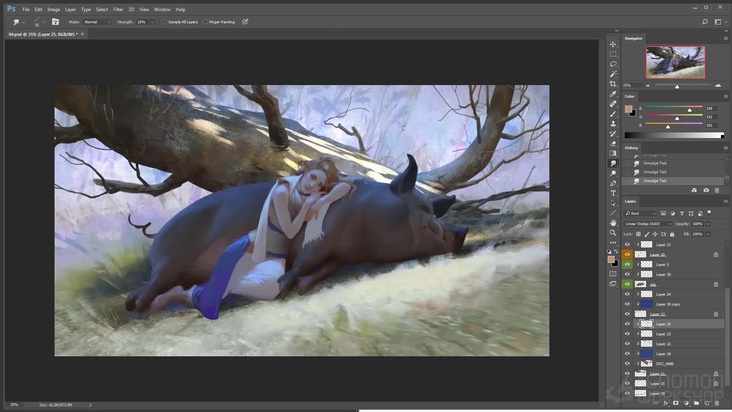This screenshot has width=732, height=412.
Task: Click the R channel color slider
Action: pyautogui.click(x=672, y=108)
